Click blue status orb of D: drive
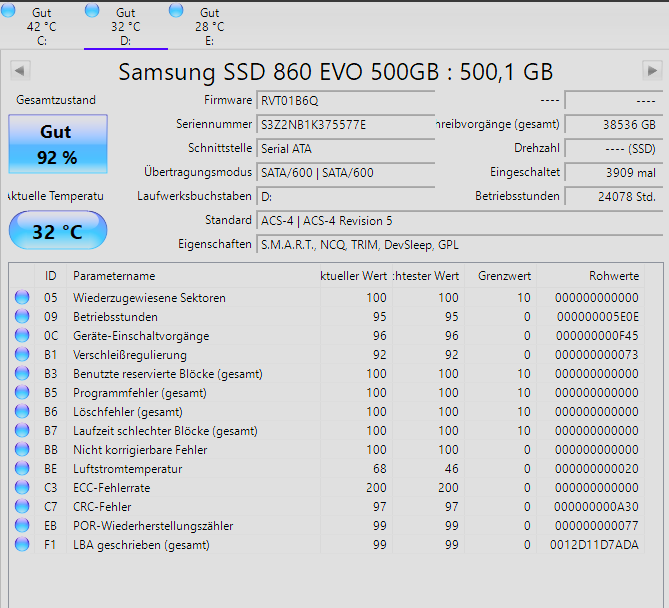Viewport: 669px width, 608px height. [92, 10]
